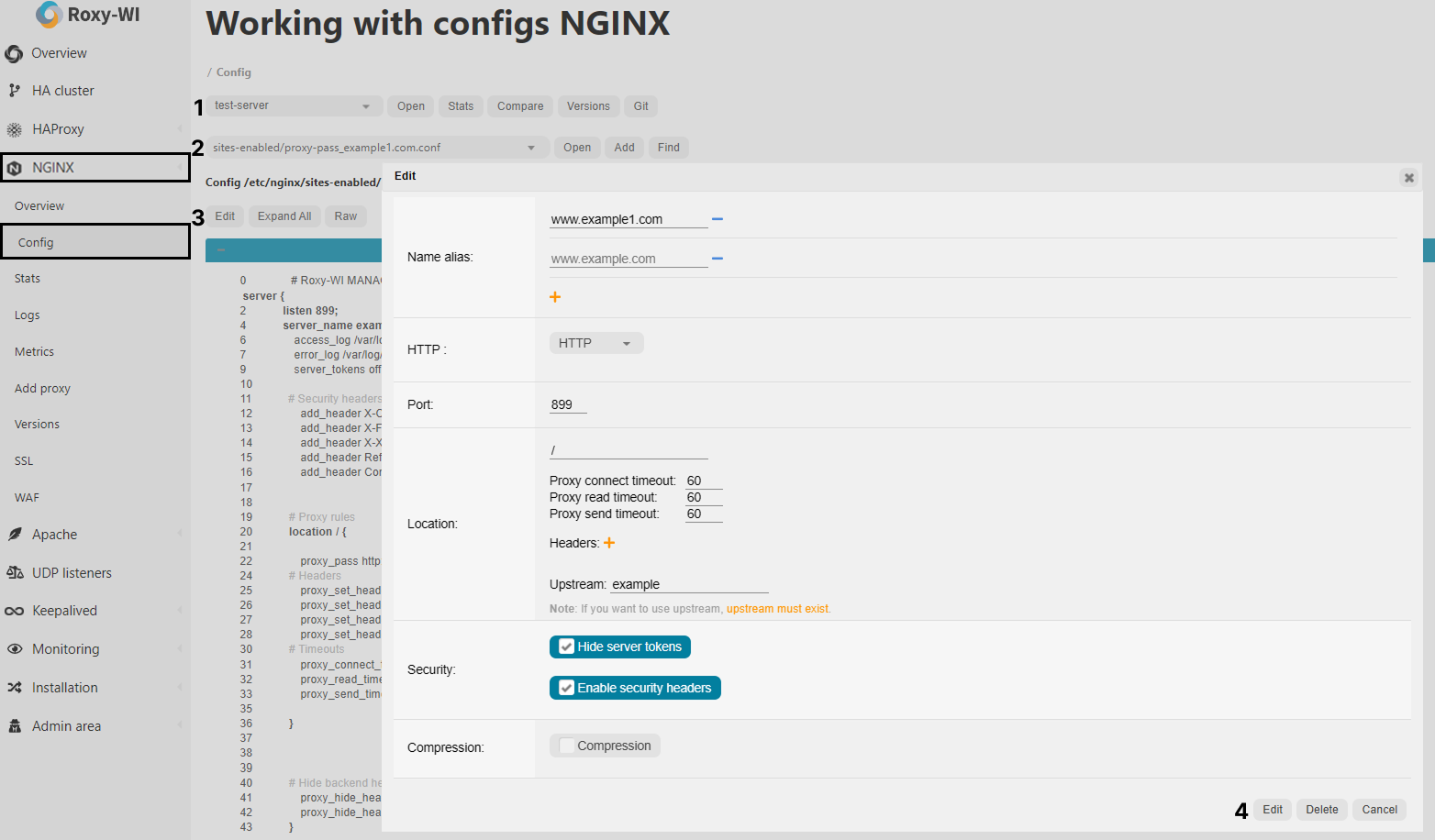Click the Roxy-WI logo icon

coord(49,14)
